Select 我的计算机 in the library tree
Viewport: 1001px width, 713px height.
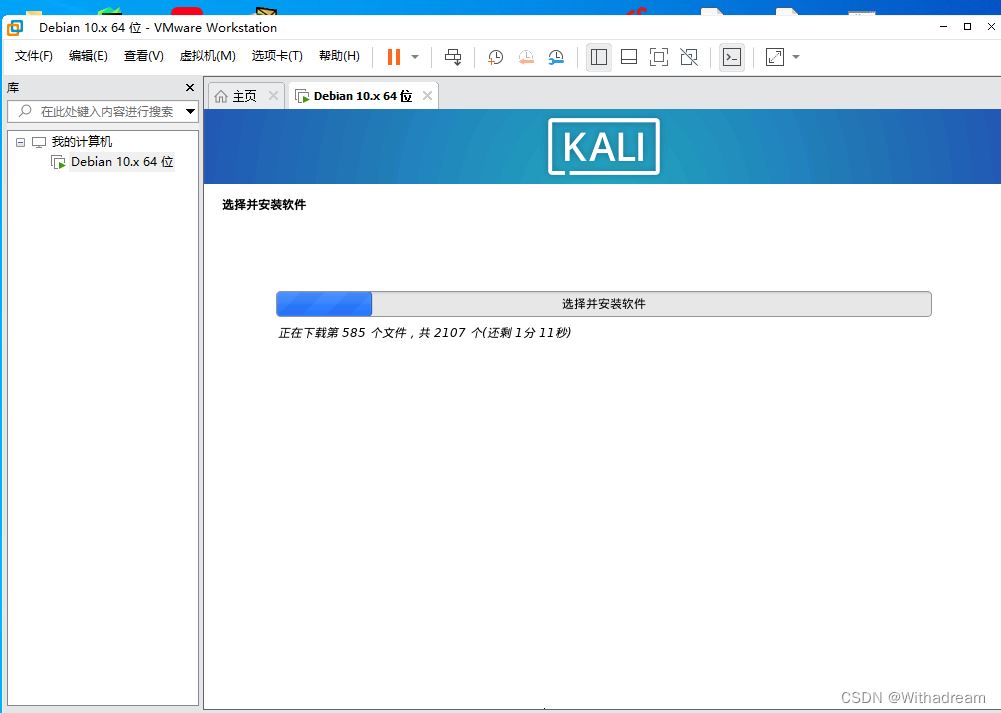pos(82,142)
